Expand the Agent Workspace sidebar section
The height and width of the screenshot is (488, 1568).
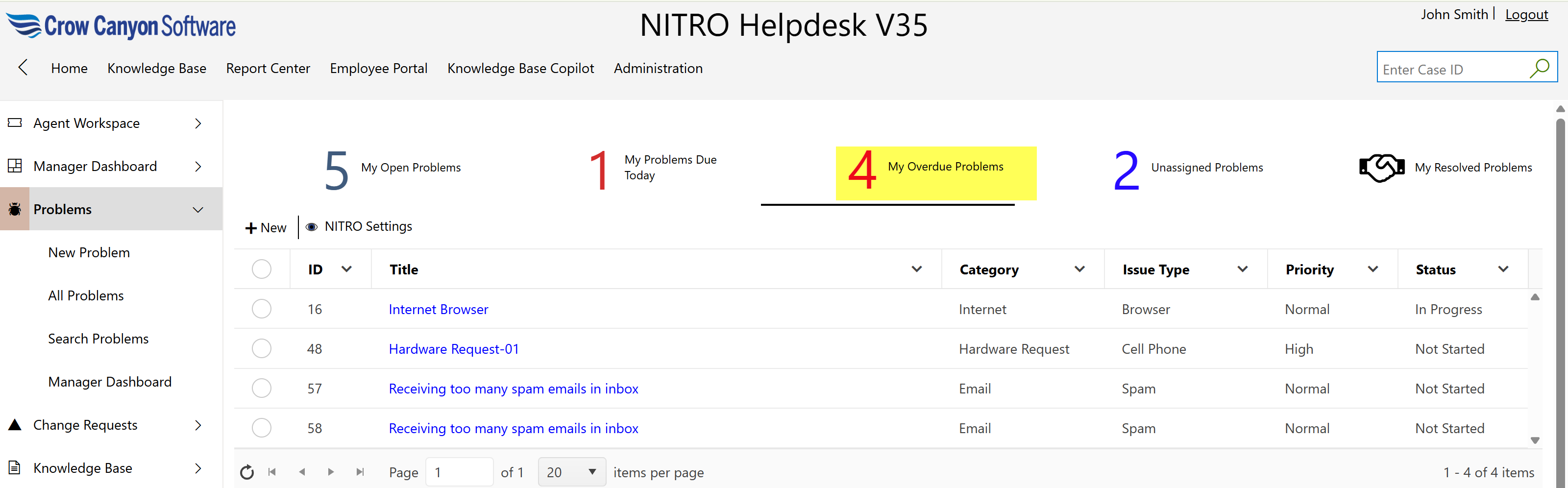point(198,123)
